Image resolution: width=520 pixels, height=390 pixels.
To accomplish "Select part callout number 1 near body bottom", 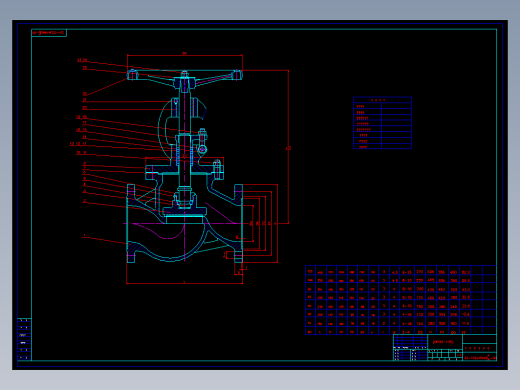I will click(x=84, y=236).
